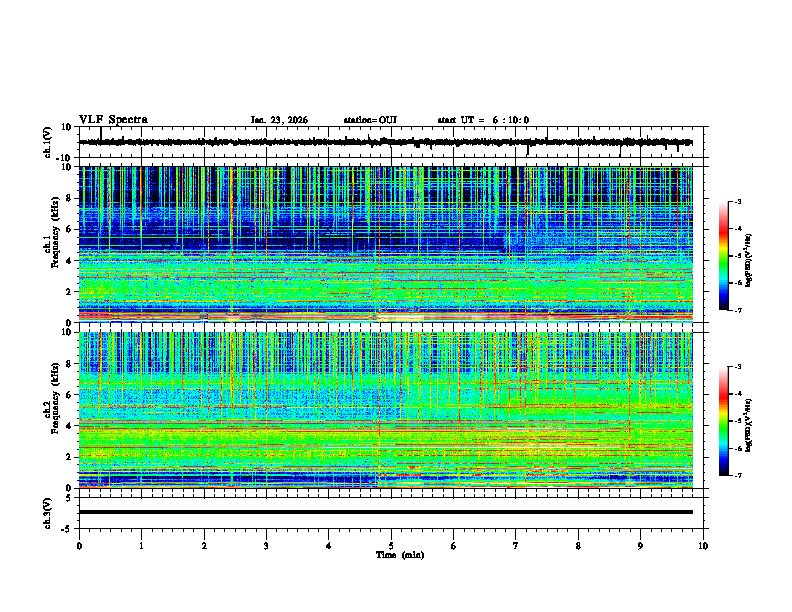Click the "start UT = 6:10:0" text
This screenshot has height=612, width=792.
483,120
